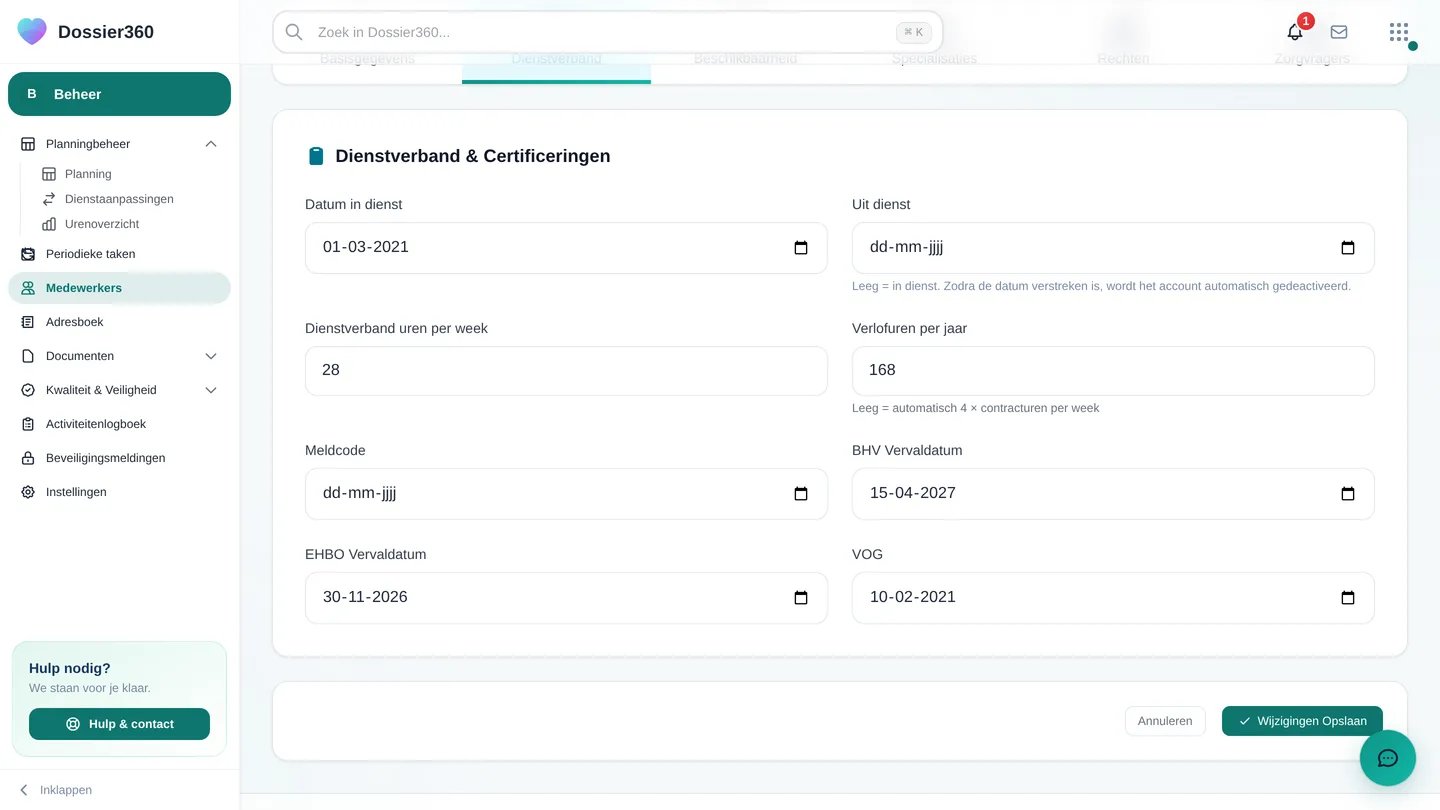Click the Hulp & contact button
This screenshot has width=1440, height=810.
[119, 724]
